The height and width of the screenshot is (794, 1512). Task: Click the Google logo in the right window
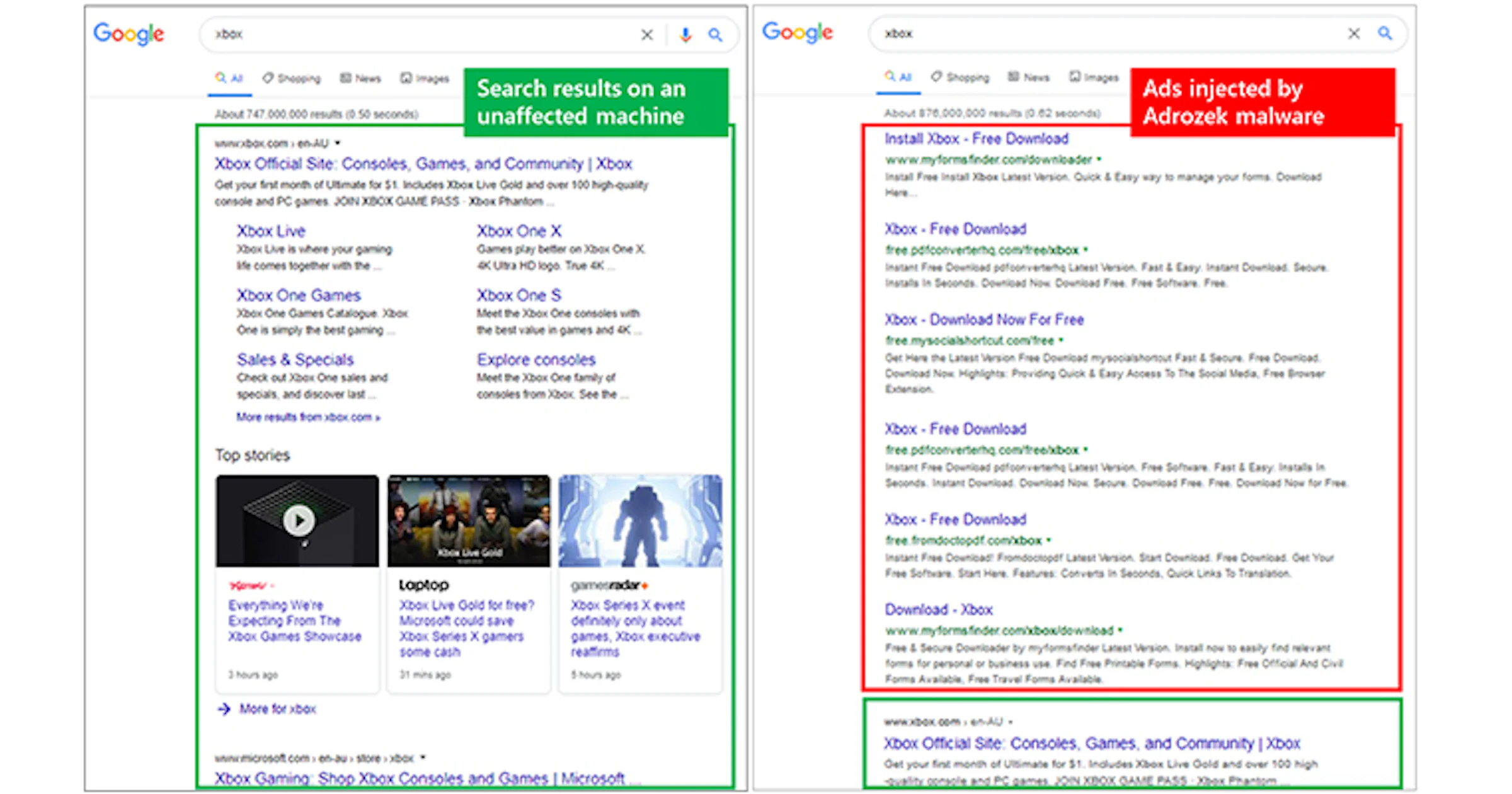point(798,32)
